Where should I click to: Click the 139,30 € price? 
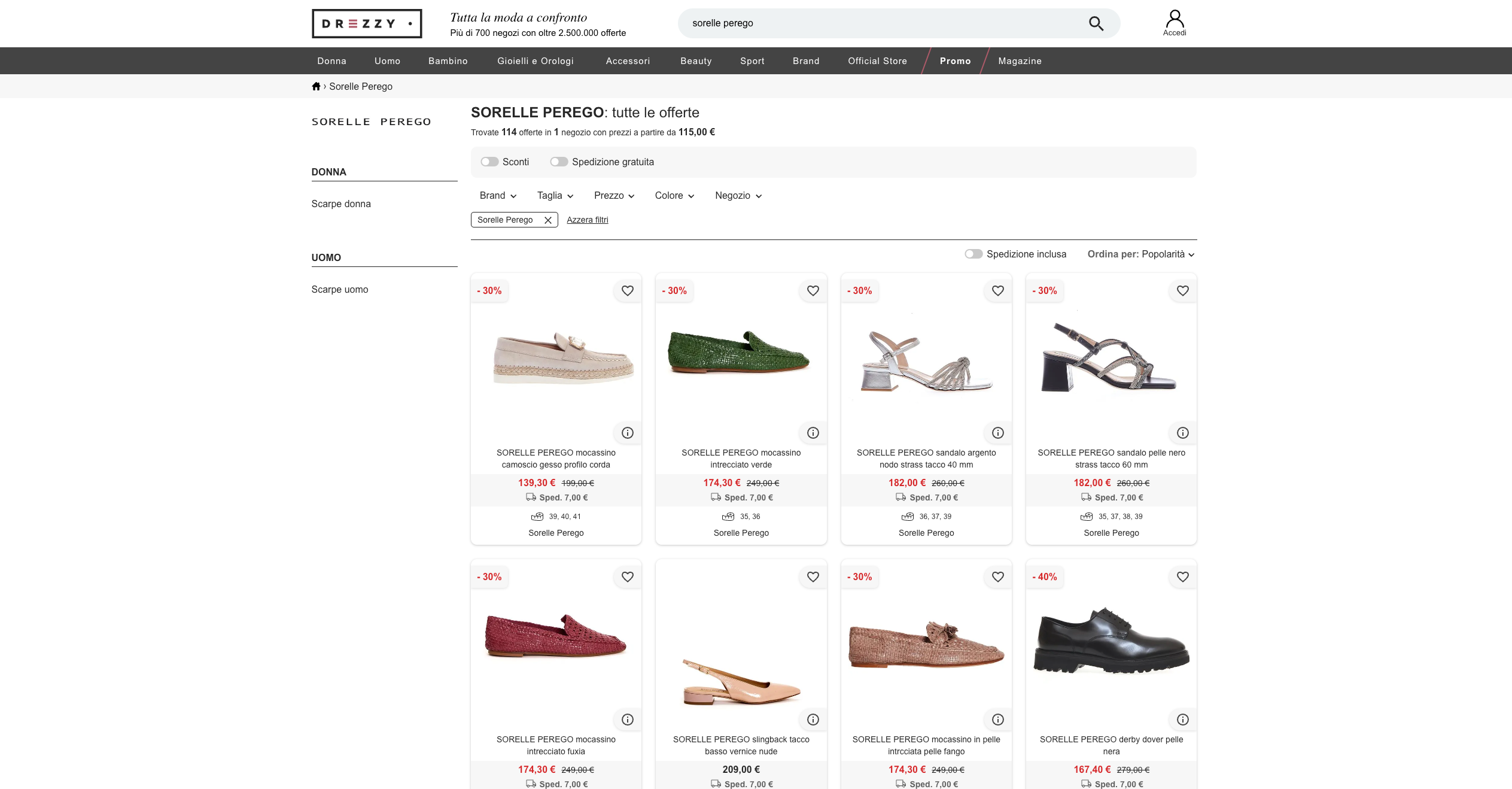point(537,482)
